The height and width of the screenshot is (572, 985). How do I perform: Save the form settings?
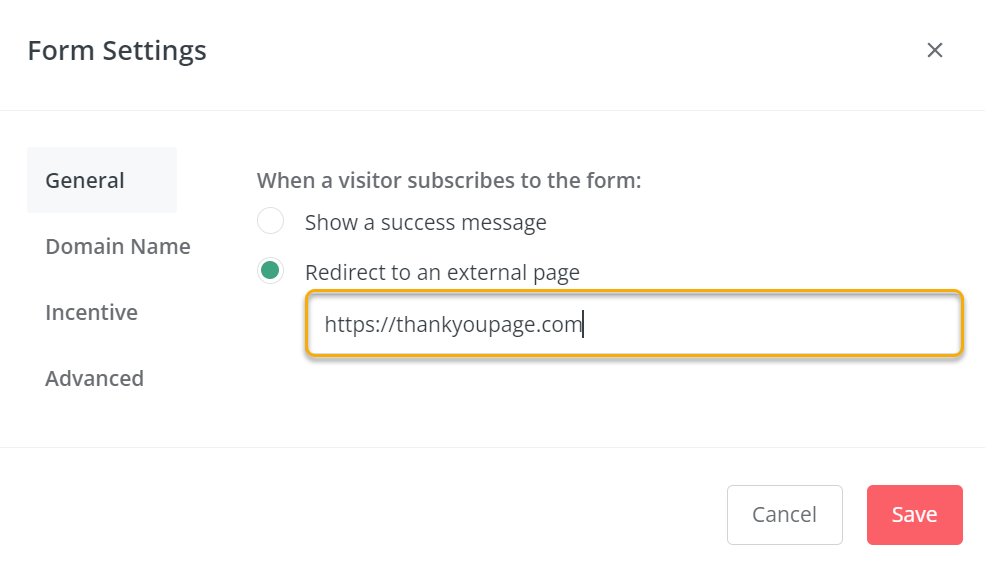click(x=914, y=515)
